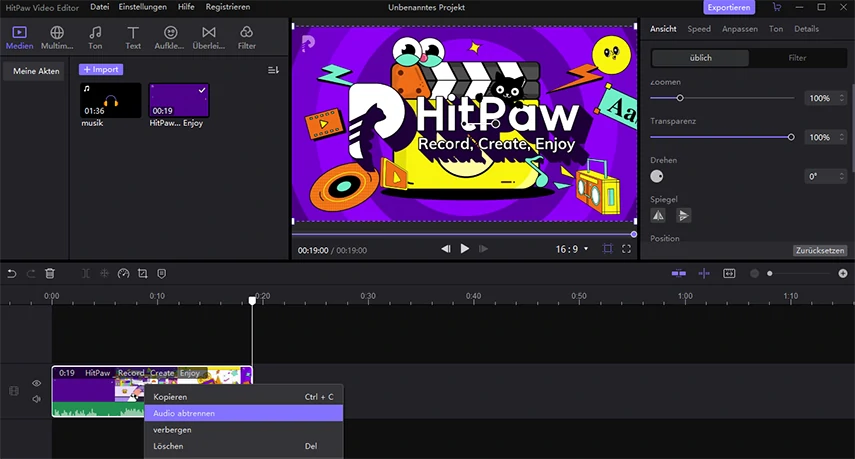
Task: Open the 16:9 aspect ratio dropdown
Action: point(572,249)
